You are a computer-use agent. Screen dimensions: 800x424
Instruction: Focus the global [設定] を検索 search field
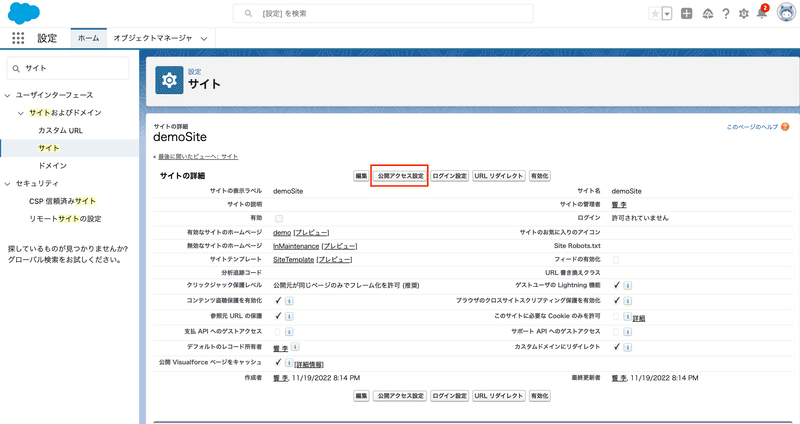[383, 14]
